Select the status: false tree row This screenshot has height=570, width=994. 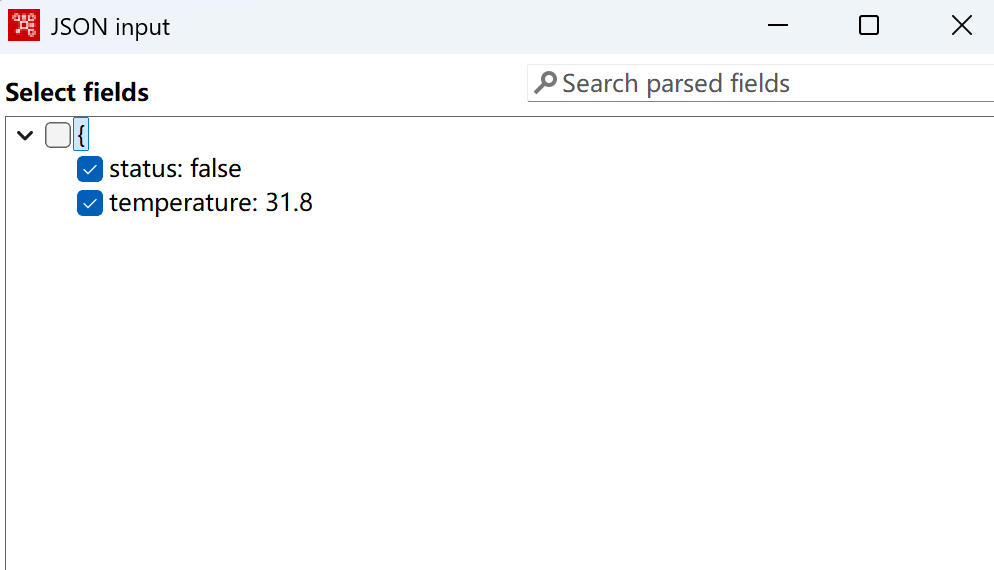click(175, 169)
